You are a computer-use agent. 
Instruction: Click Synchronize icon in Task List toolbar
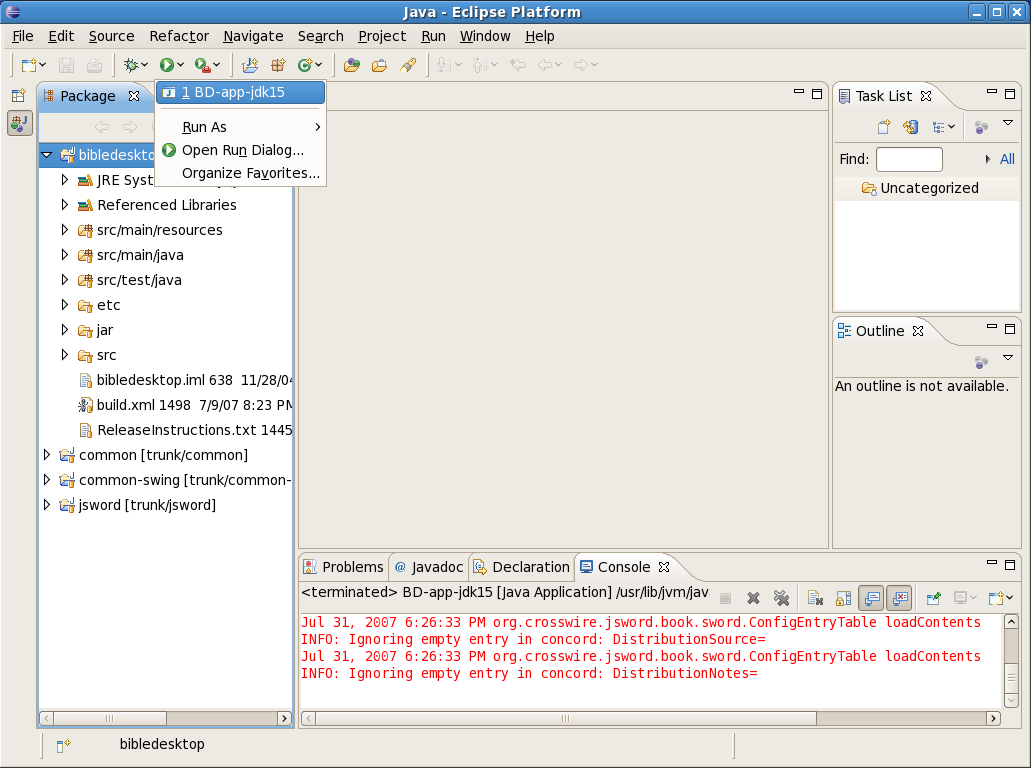(910, 127)
